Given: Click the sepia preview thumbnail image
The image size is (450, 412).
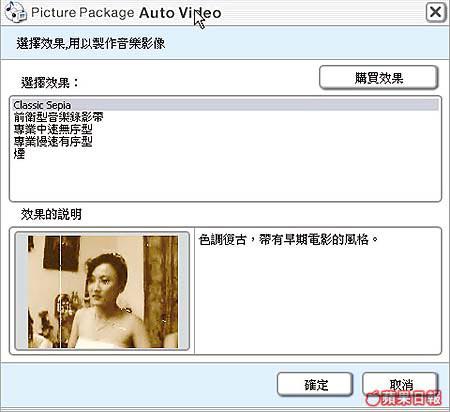Looking at the screenshot, I should [103, 292].
